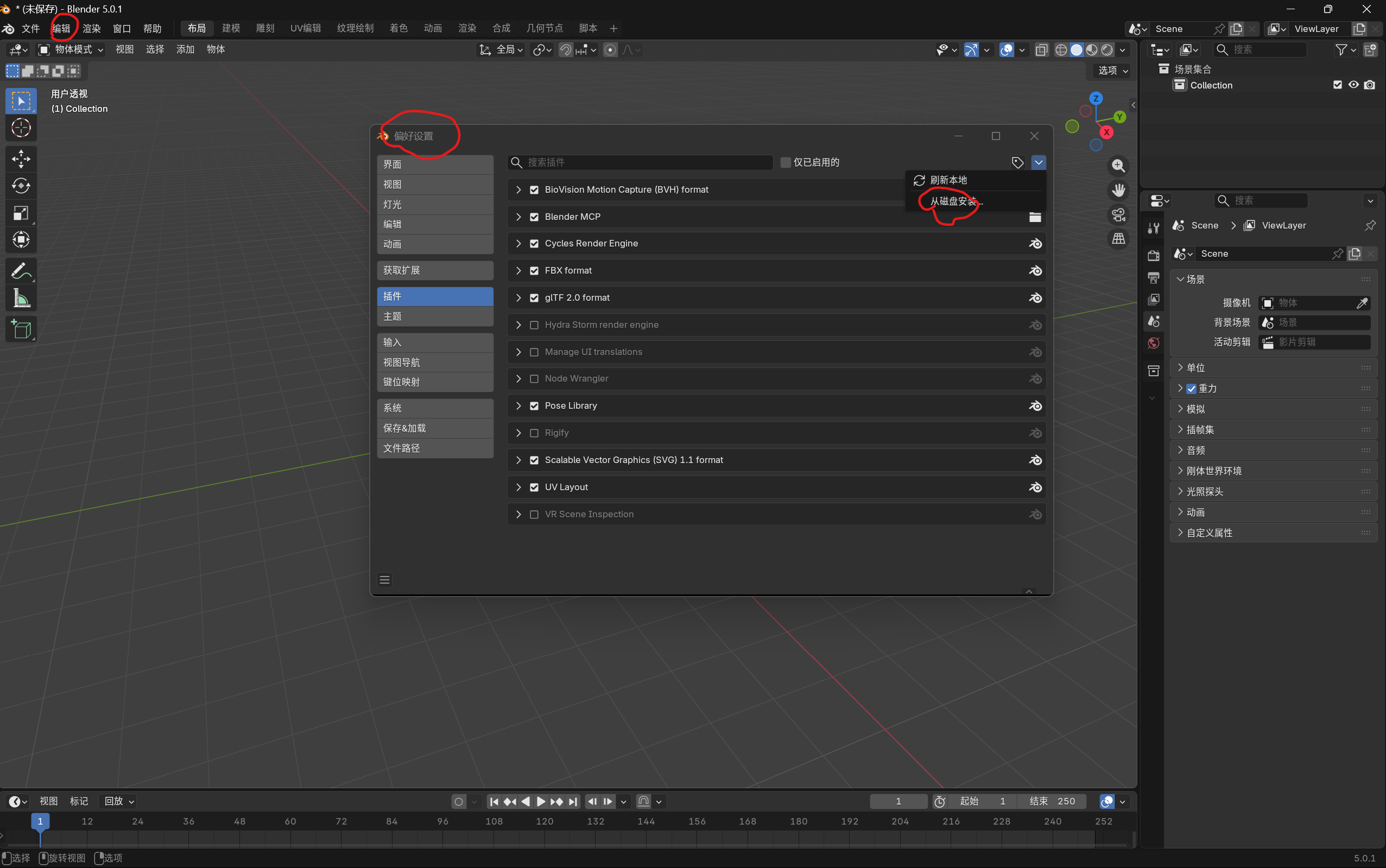Image resolution: width=1386 pixels, height=868 pixels.
Task: Hide Collection in viewport via eye icon
Action: pyautogui.click(x=1353, y=85)
